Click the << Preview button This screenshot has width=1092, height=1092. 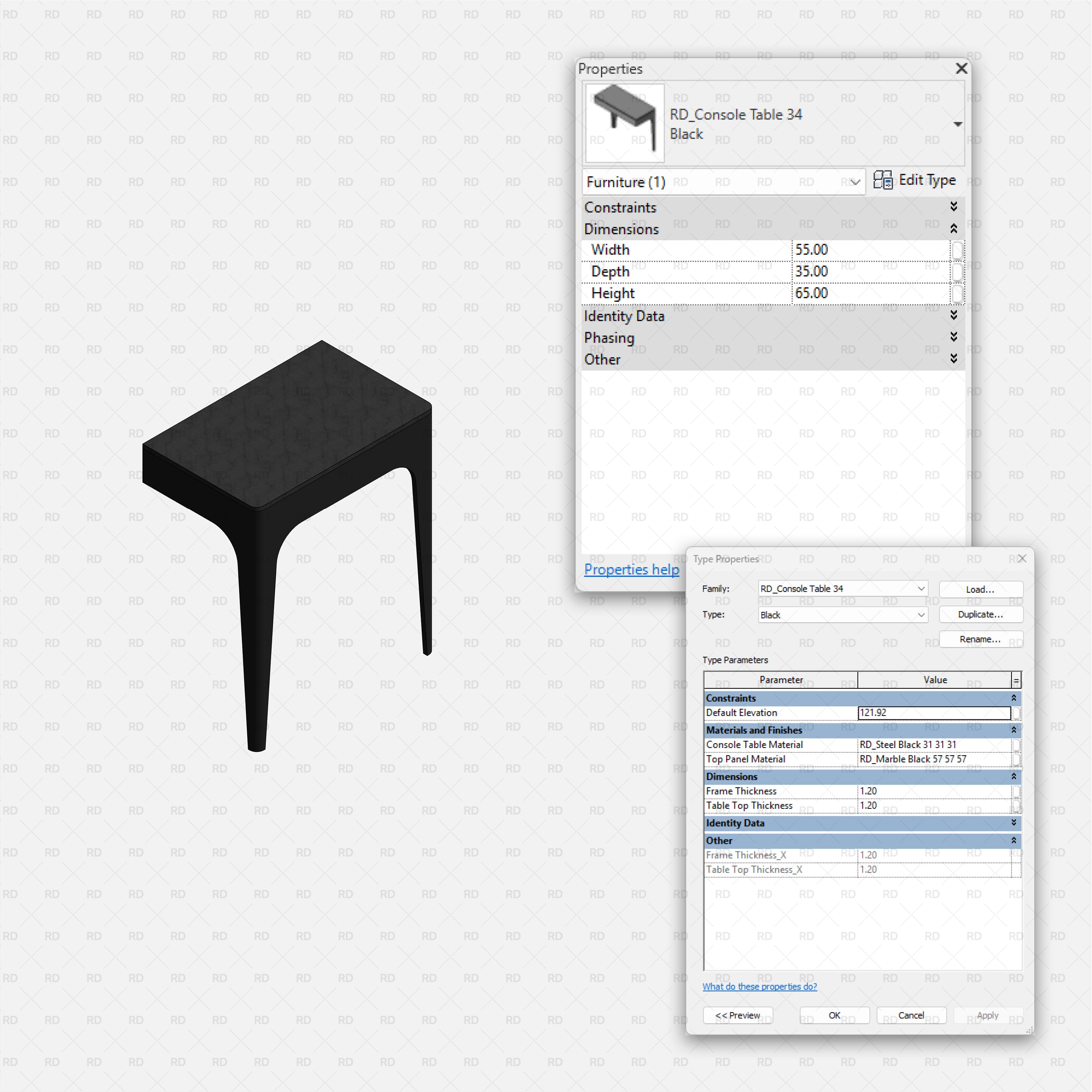pos(737,1015)
